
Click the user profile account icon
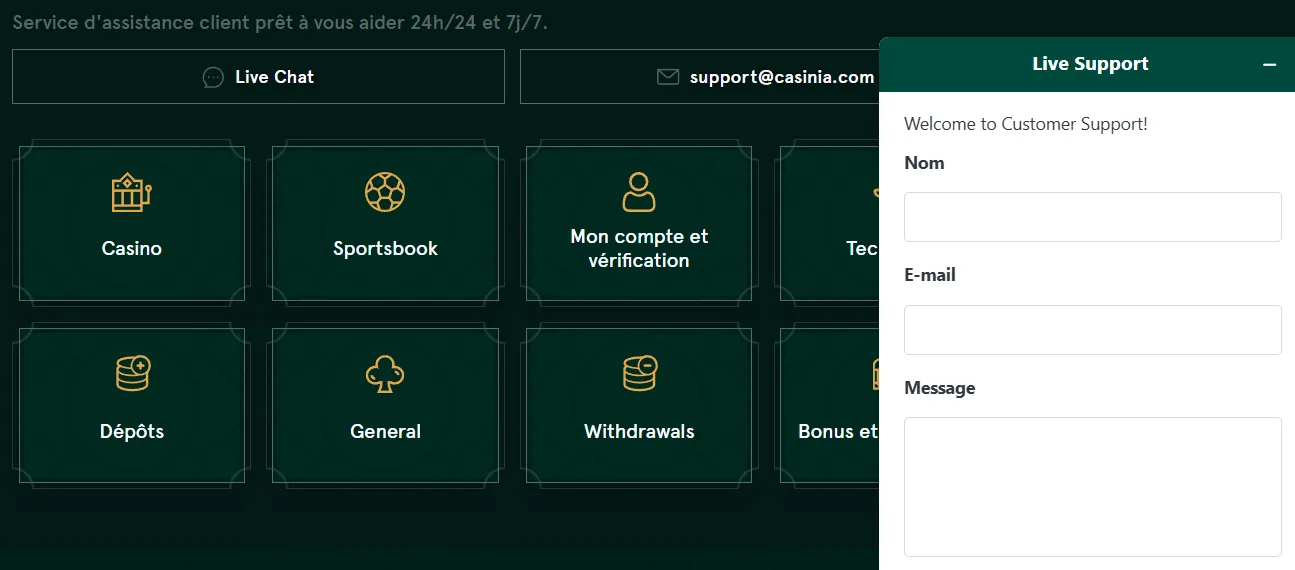[639, 192]
